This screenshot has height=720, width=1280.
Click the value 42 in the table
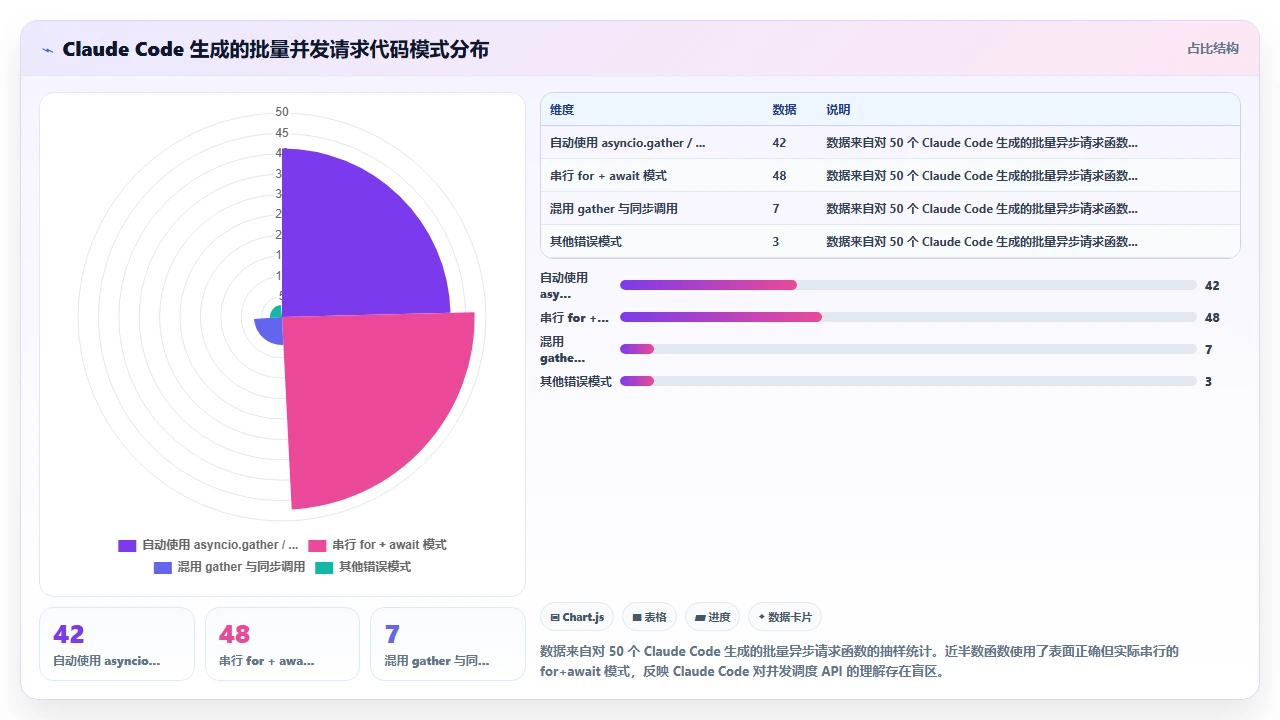click(x=779, y=143)
